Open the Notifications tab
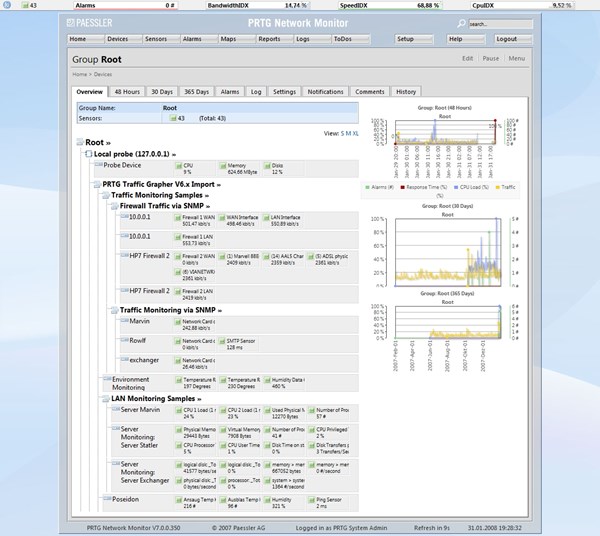The image size is (600, 536). click(x=325, y=91)
